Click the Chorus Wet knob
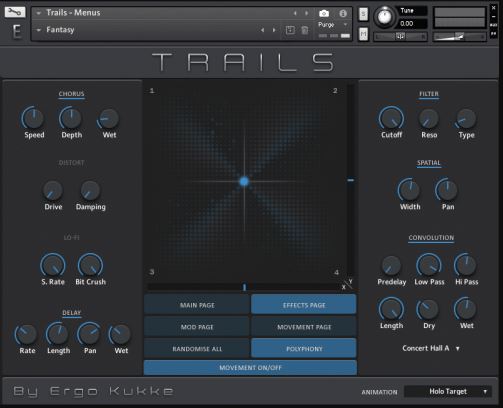The width and height of the screenshot is (503, 408). coord(109,119)
